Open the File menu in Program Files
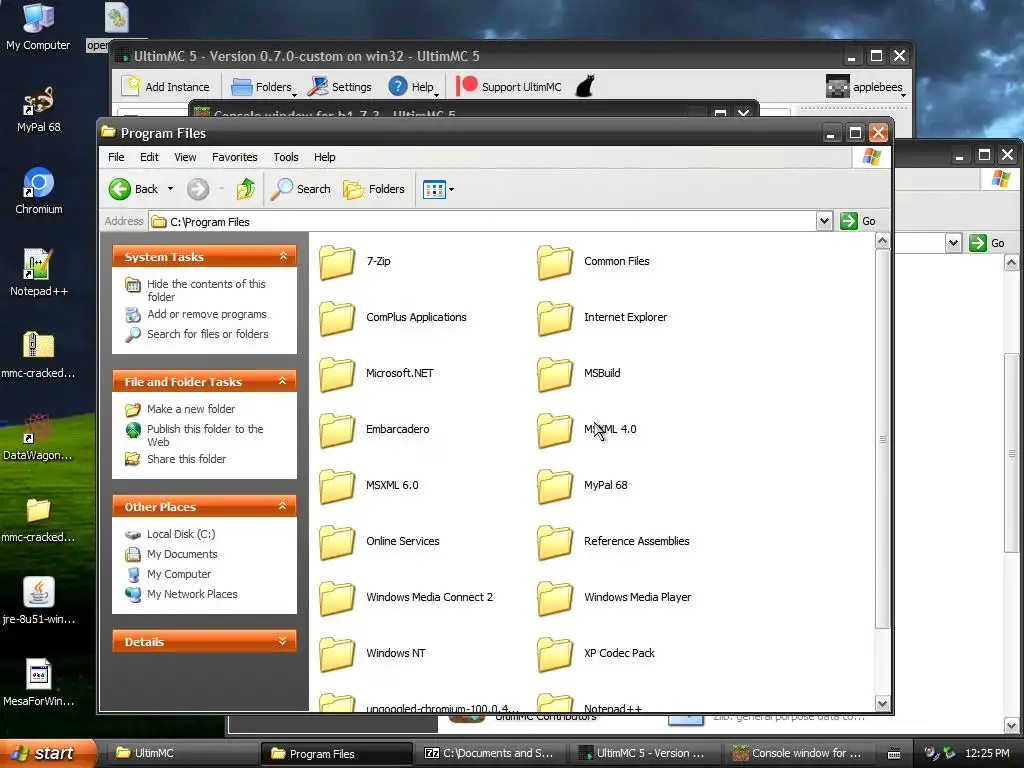 [116, 157]
